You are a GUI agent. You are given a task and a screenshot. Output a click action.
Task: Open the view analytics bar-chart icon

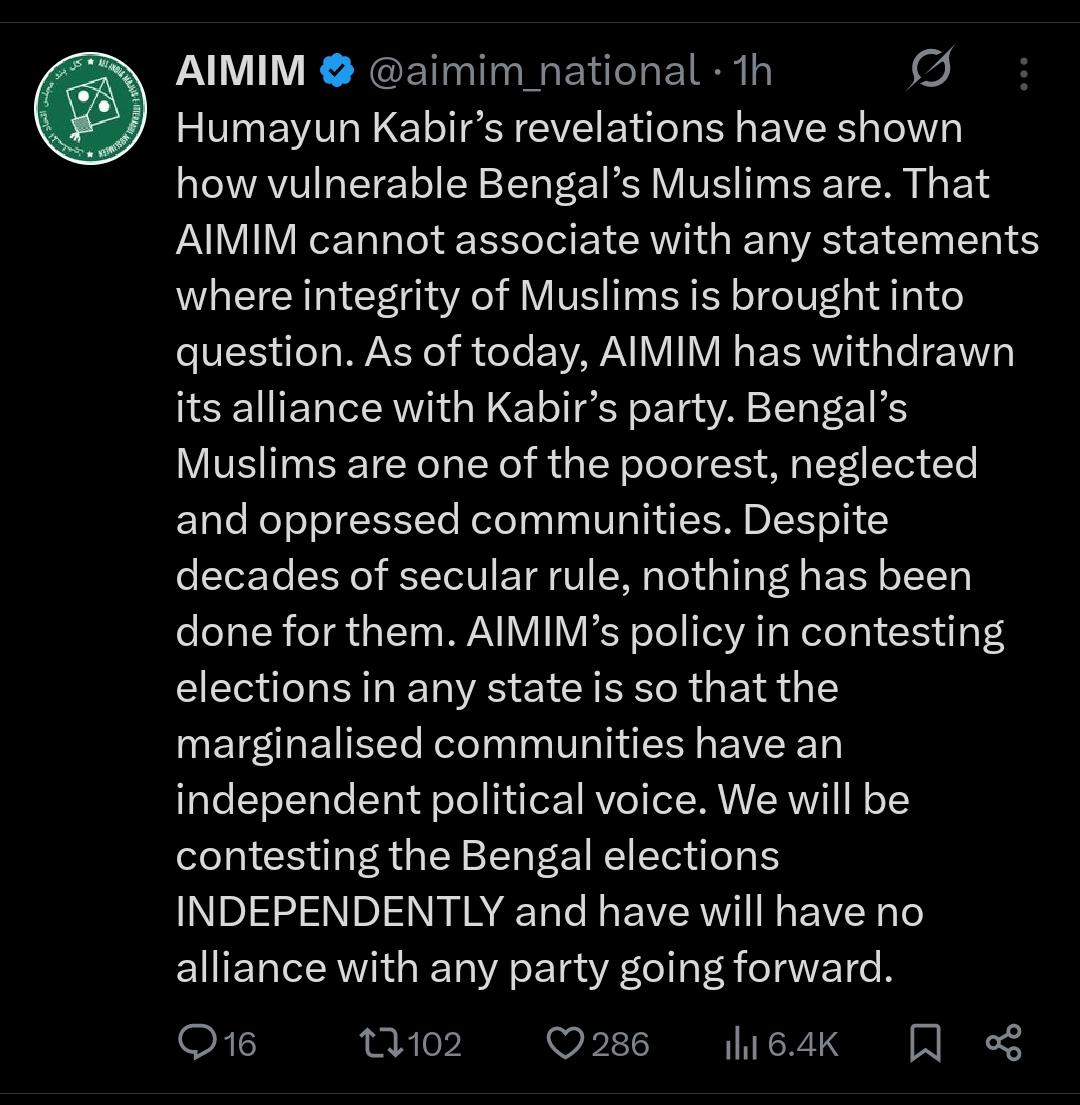pos(741,1044)
